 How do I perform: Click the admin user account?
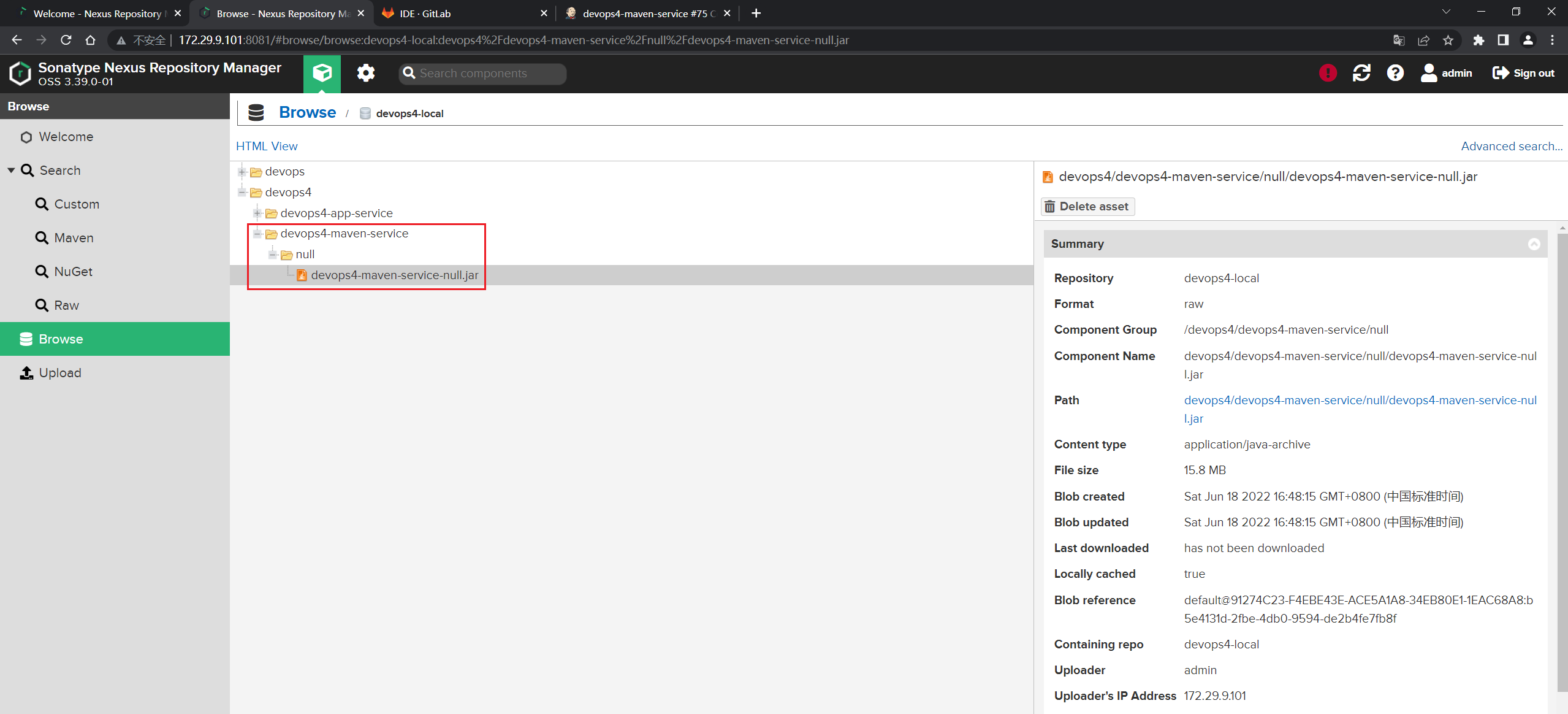pos(1446,73)
